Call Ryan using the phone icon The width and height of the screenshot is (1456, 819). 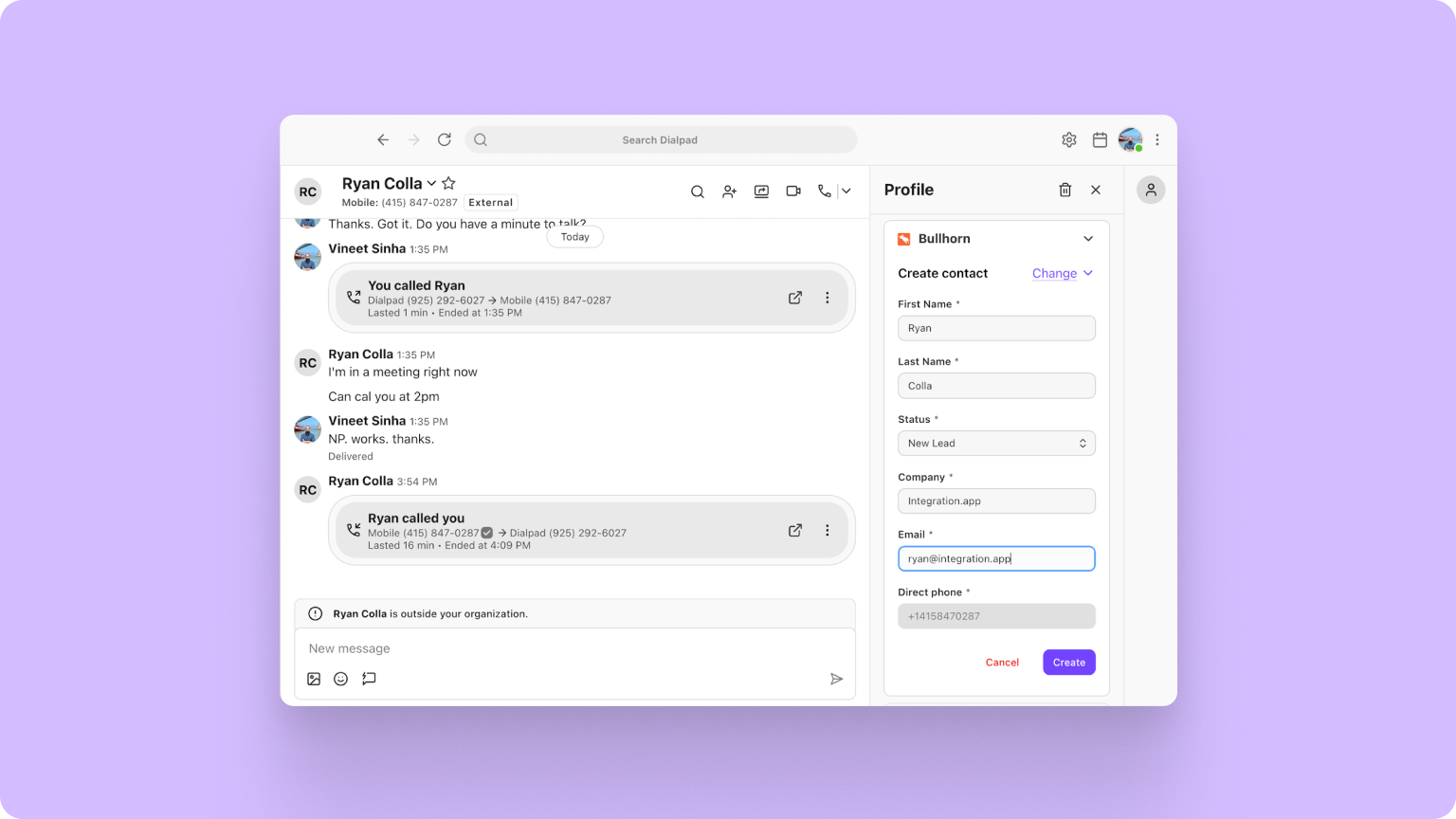824,191
